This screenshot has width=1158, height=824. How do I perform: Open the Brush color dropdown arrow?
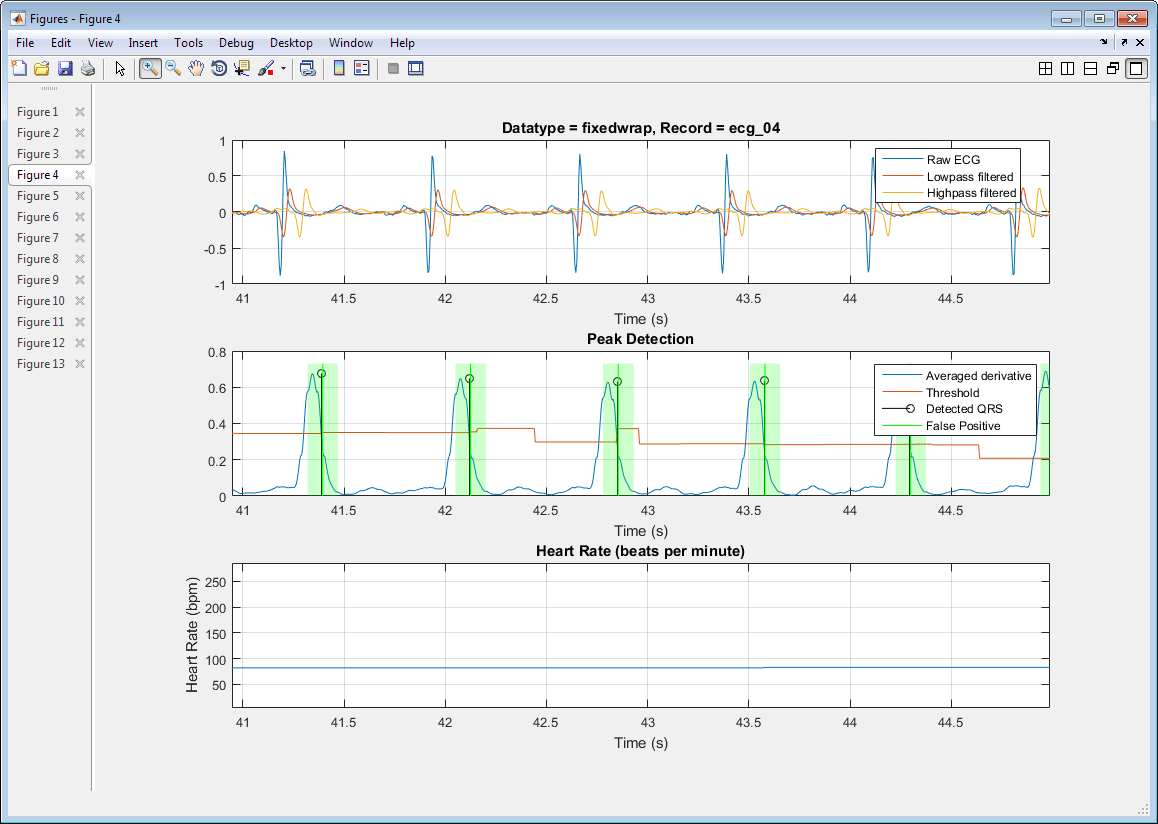tap(283, 69)
